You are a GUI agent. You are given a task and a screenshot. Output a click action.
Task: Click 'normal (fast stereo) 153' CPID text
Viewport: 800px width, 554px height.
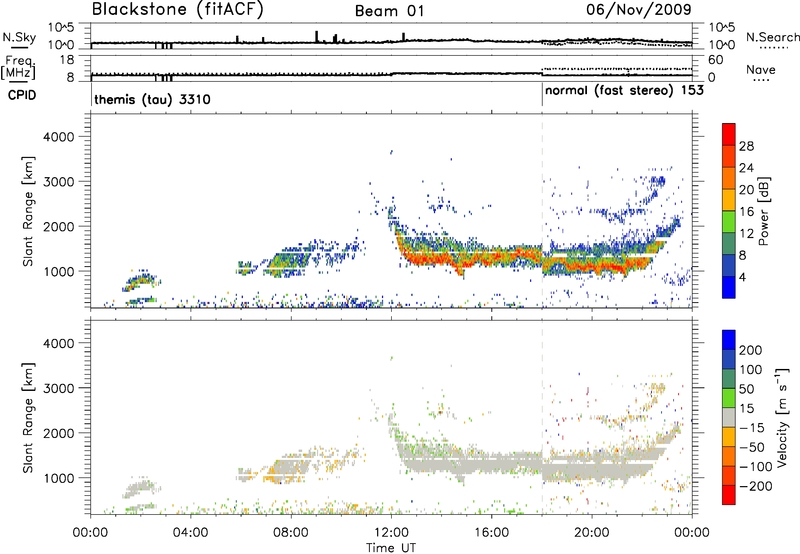pyautogui.click(x=624, y=91)
